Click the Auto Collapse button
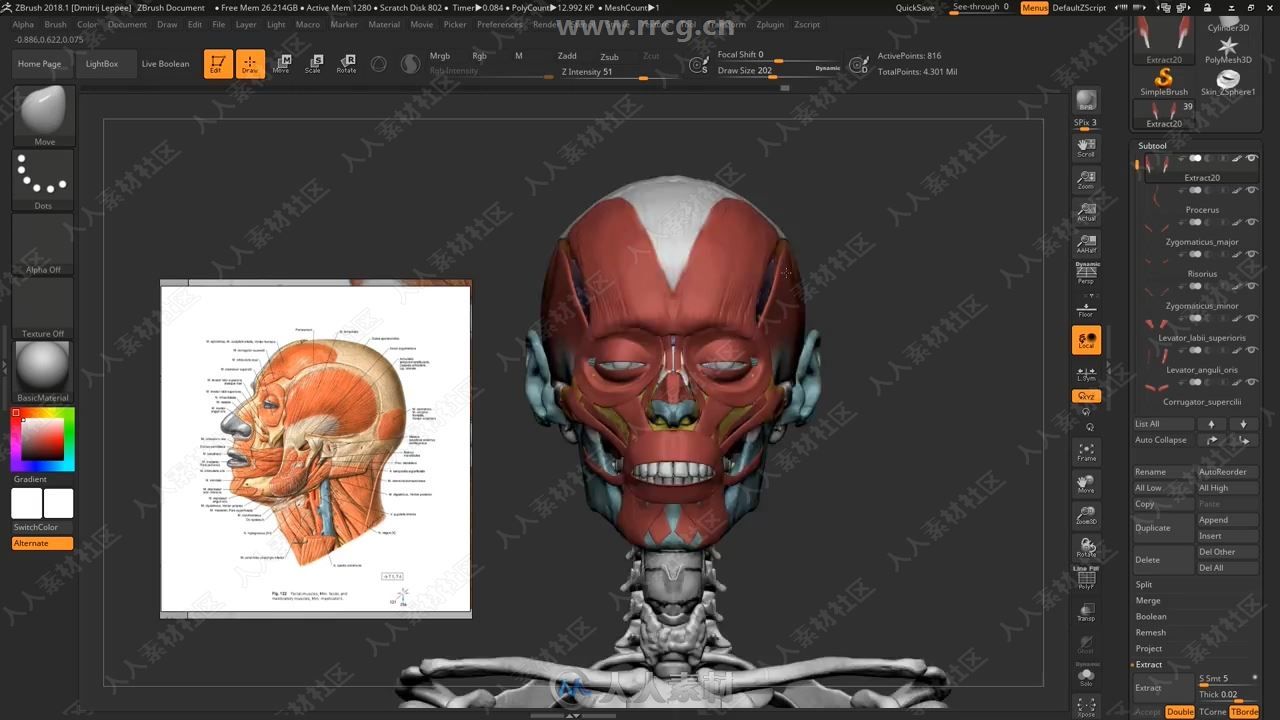 click(x=1164, y=440)
